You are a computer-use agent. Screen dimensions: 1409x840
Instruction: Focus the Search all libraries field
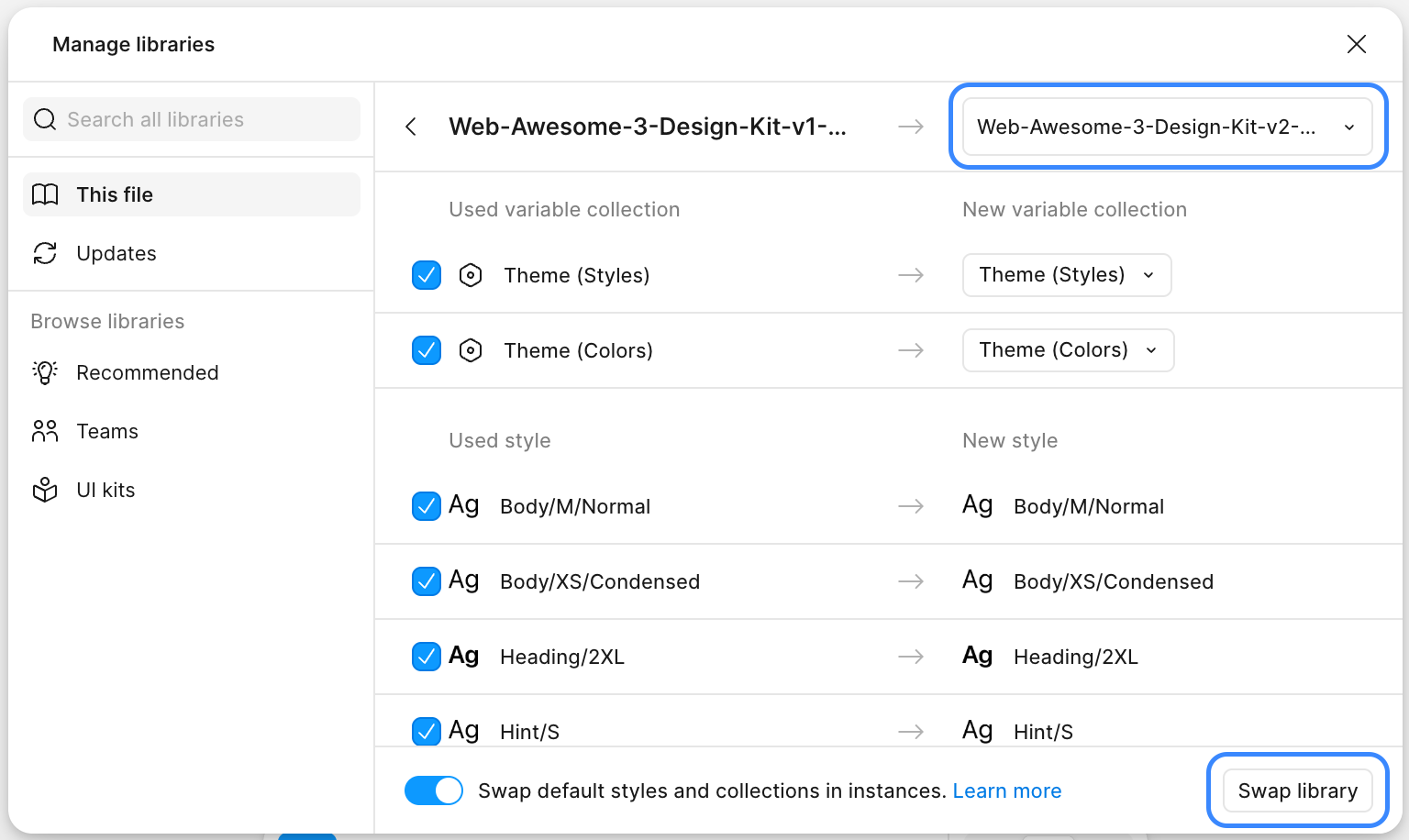pyautogui.click(x=202, y=119)
